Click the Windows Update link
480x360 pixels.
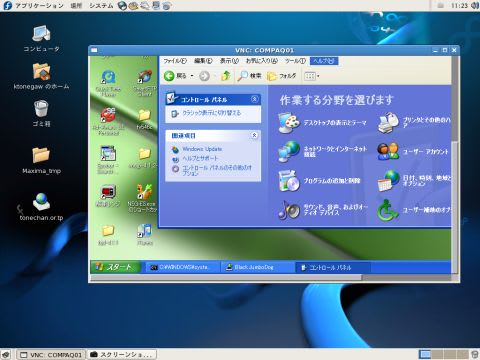tap(202, 149)
